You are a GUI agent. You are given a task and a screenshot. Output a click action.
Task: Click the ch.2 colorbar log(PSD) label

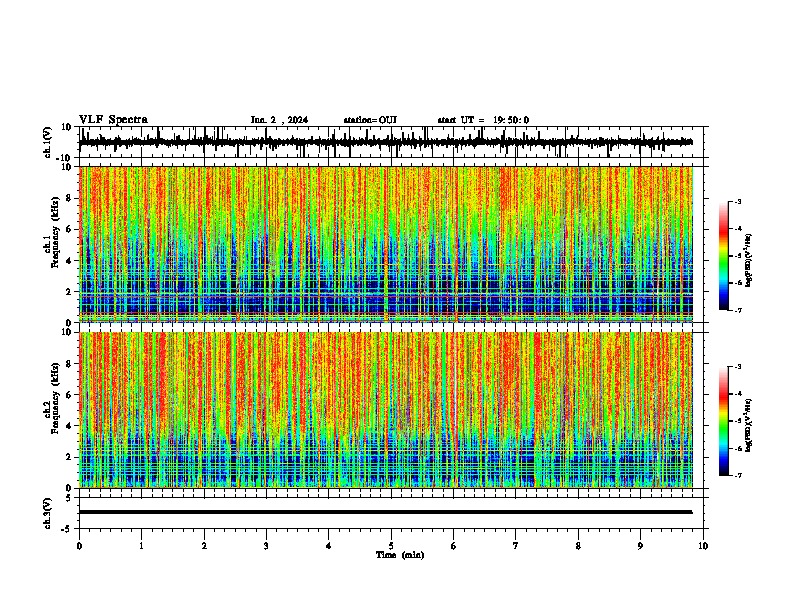(x=749, y=425)
